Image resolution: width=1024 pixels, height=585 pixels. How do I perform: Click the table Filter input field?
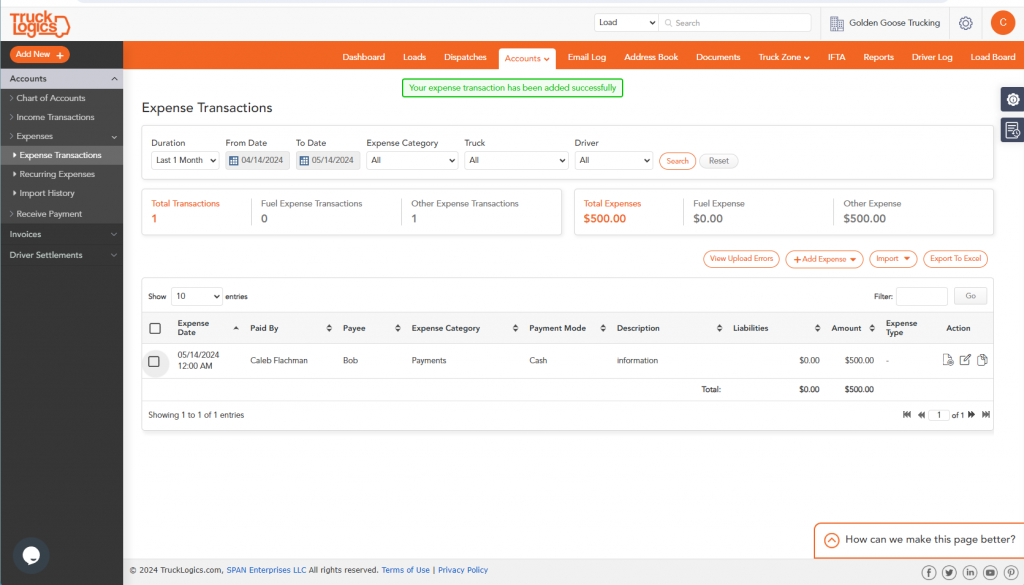point(921,296)
